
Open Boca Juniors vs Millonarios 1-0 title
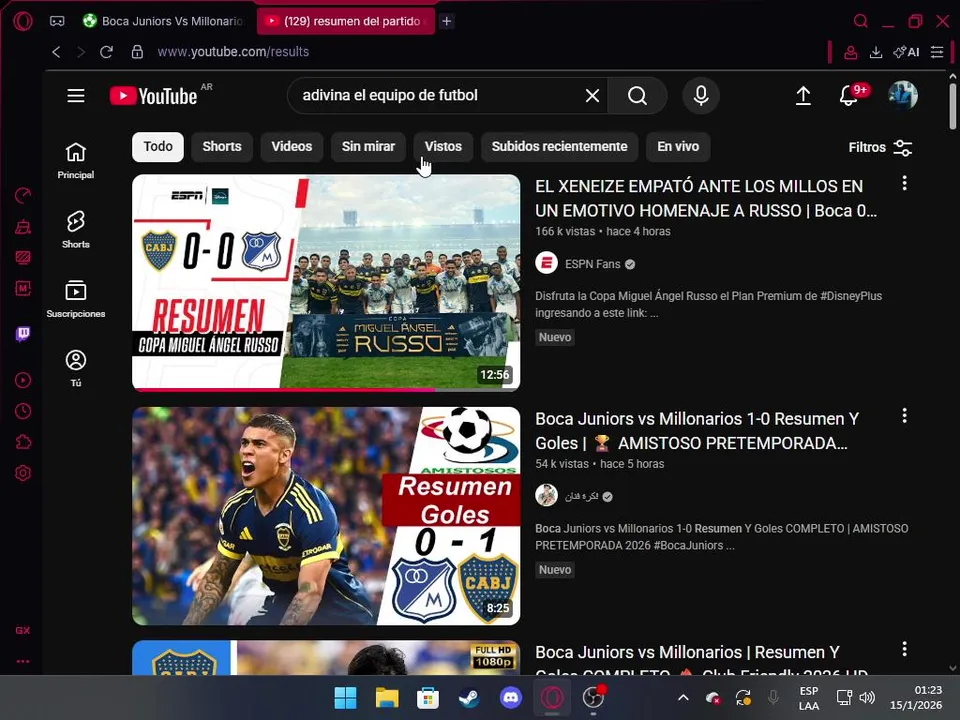coord(697,431)
